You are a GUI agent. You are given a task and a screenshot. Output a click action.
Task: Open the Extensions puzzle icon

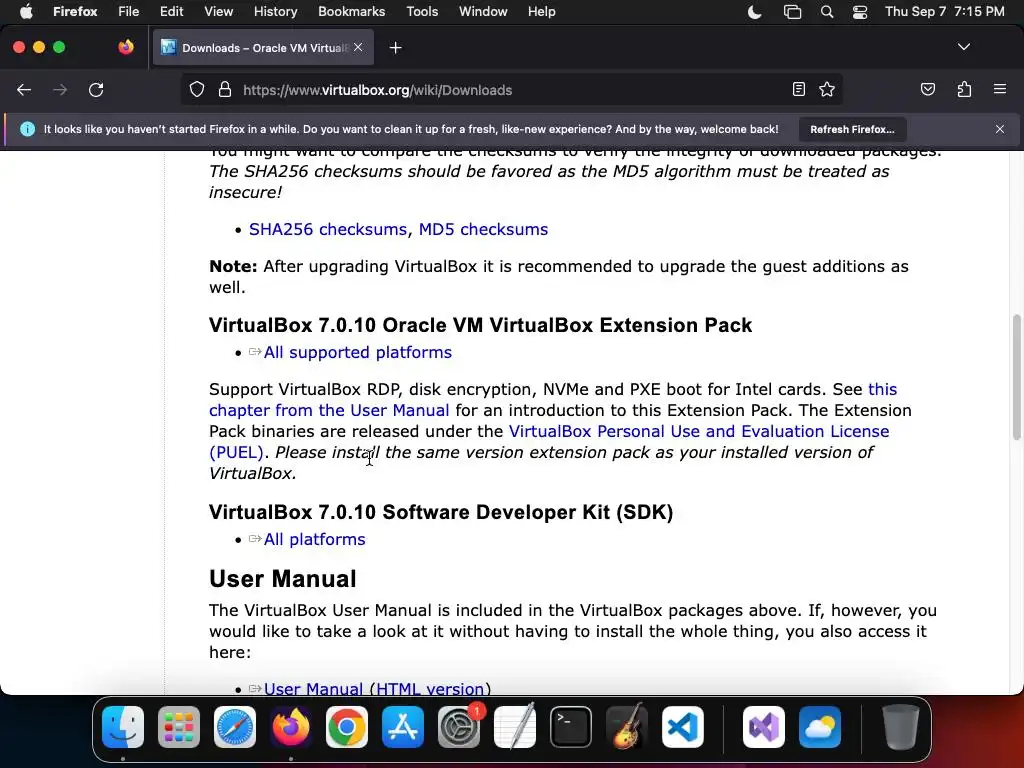[x=964, y=89]
